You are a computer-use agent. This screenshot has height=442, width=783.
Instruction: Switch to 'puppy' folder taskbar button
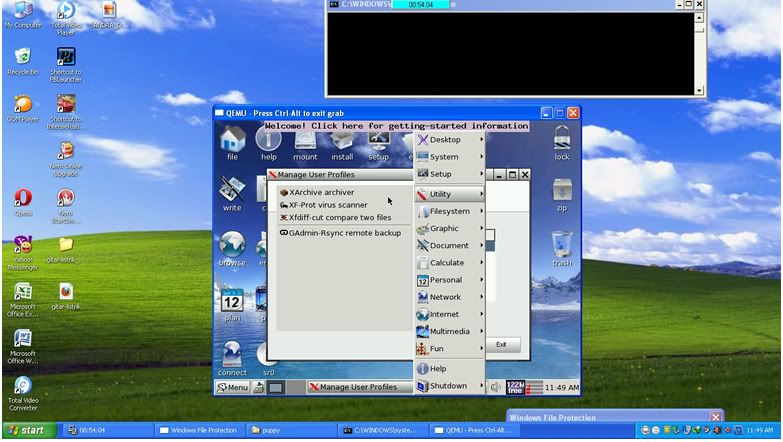[x=291, y=430]
